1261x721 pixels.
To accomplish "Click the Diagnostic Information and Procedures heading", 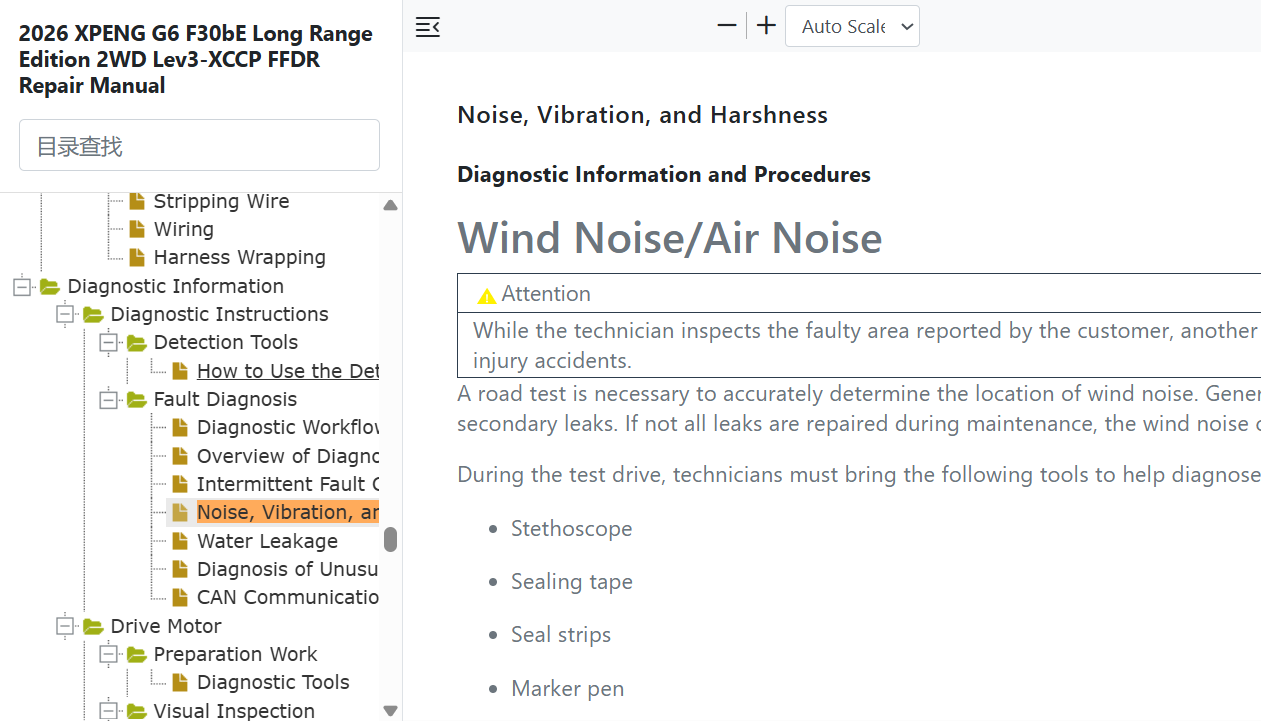I will pyautogui.click(x=664, y=174).
